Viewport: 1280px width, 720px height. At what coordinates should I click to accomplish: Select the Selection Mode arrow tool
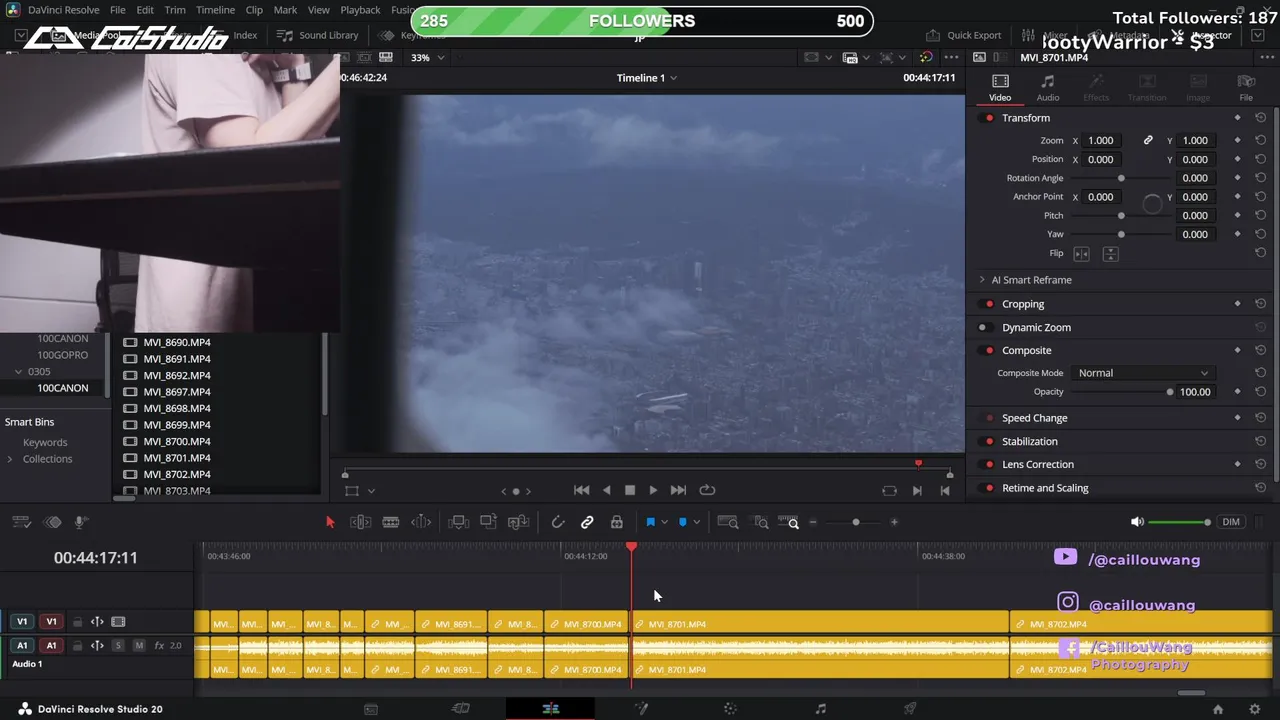click(330, 522)
